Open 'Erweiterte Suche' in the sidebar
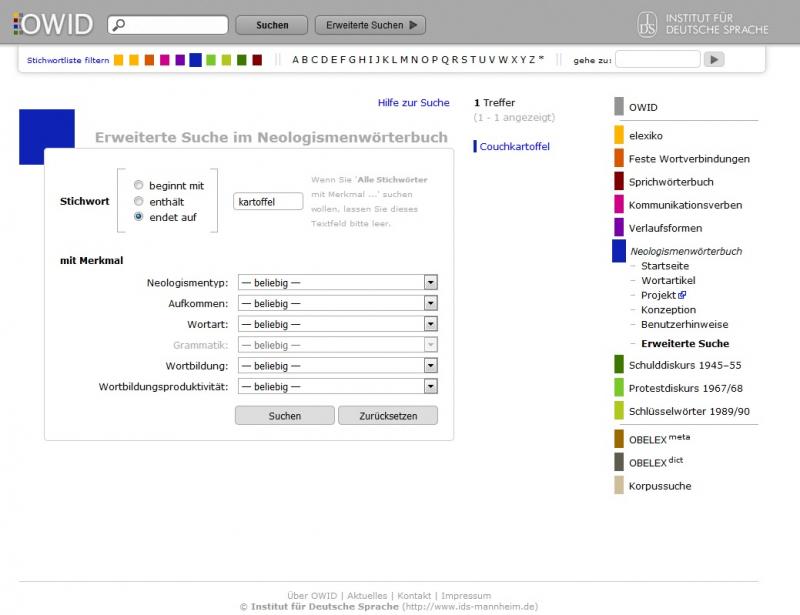This screenshot has height=615, width=800. tap(685, 343)
